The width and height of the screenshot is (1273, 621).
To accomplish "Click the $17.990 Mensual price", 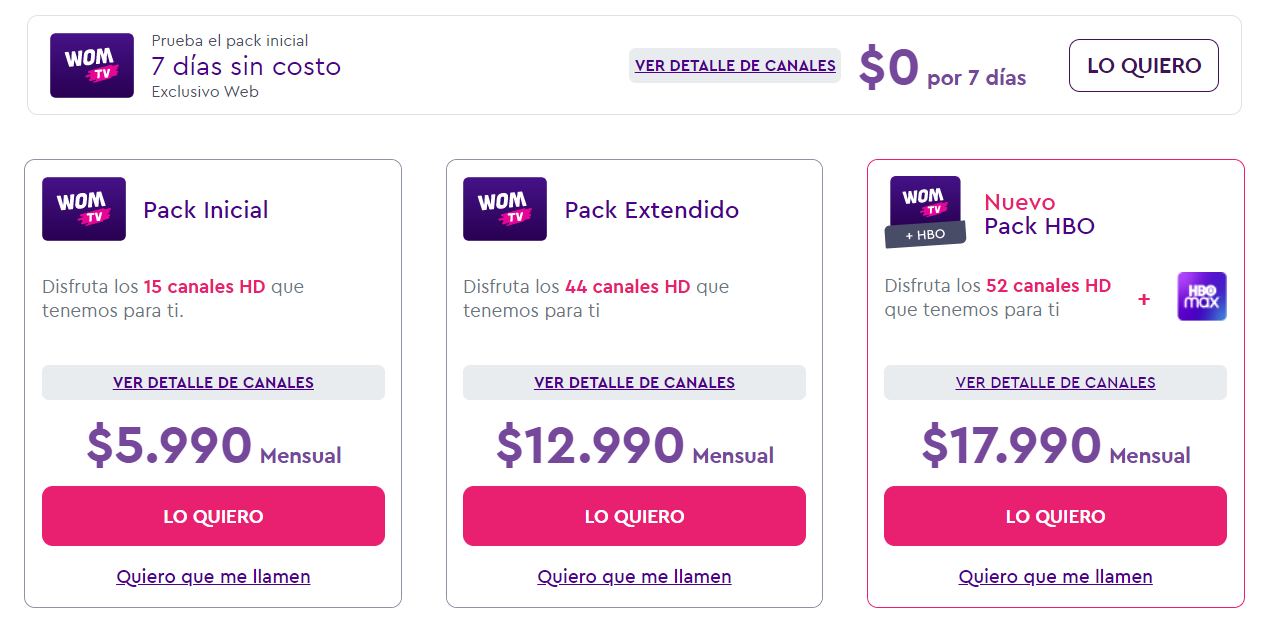I will tap(1055, 446).
